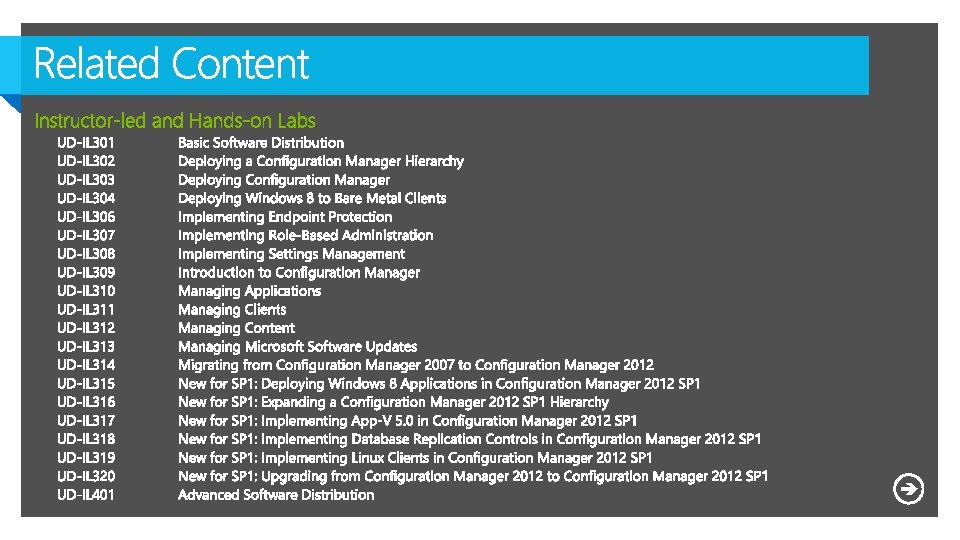
Task: Select 'Managing Microsoft Software Updates' title
Action: coord(298,347)
